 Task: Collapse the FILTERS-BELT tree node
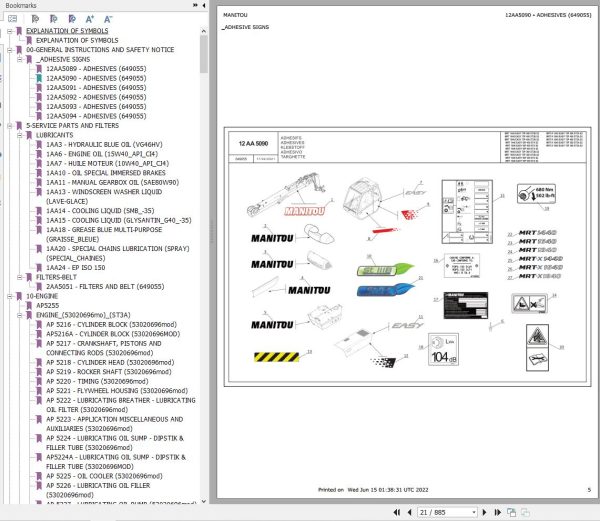point(20,277)
